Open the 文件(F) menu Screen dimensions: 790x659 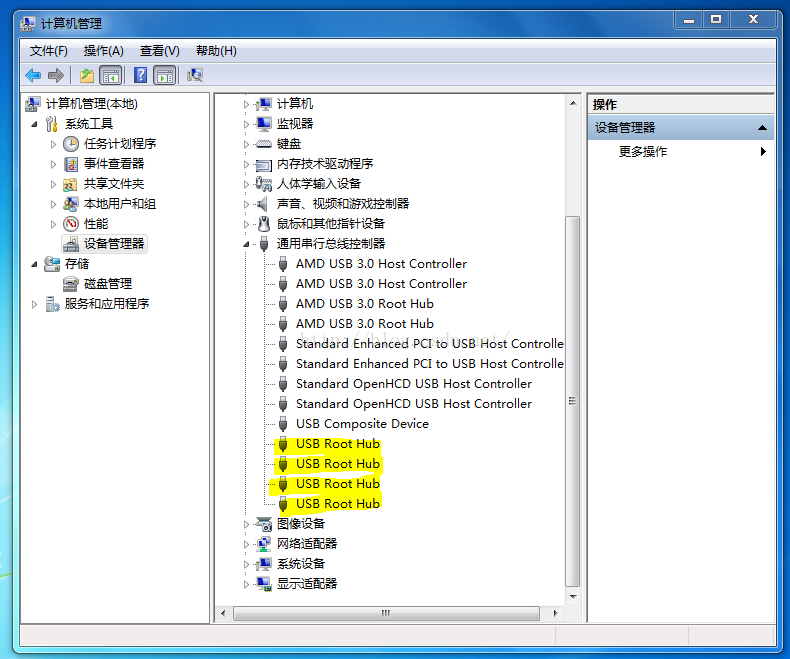click(49, 51)
